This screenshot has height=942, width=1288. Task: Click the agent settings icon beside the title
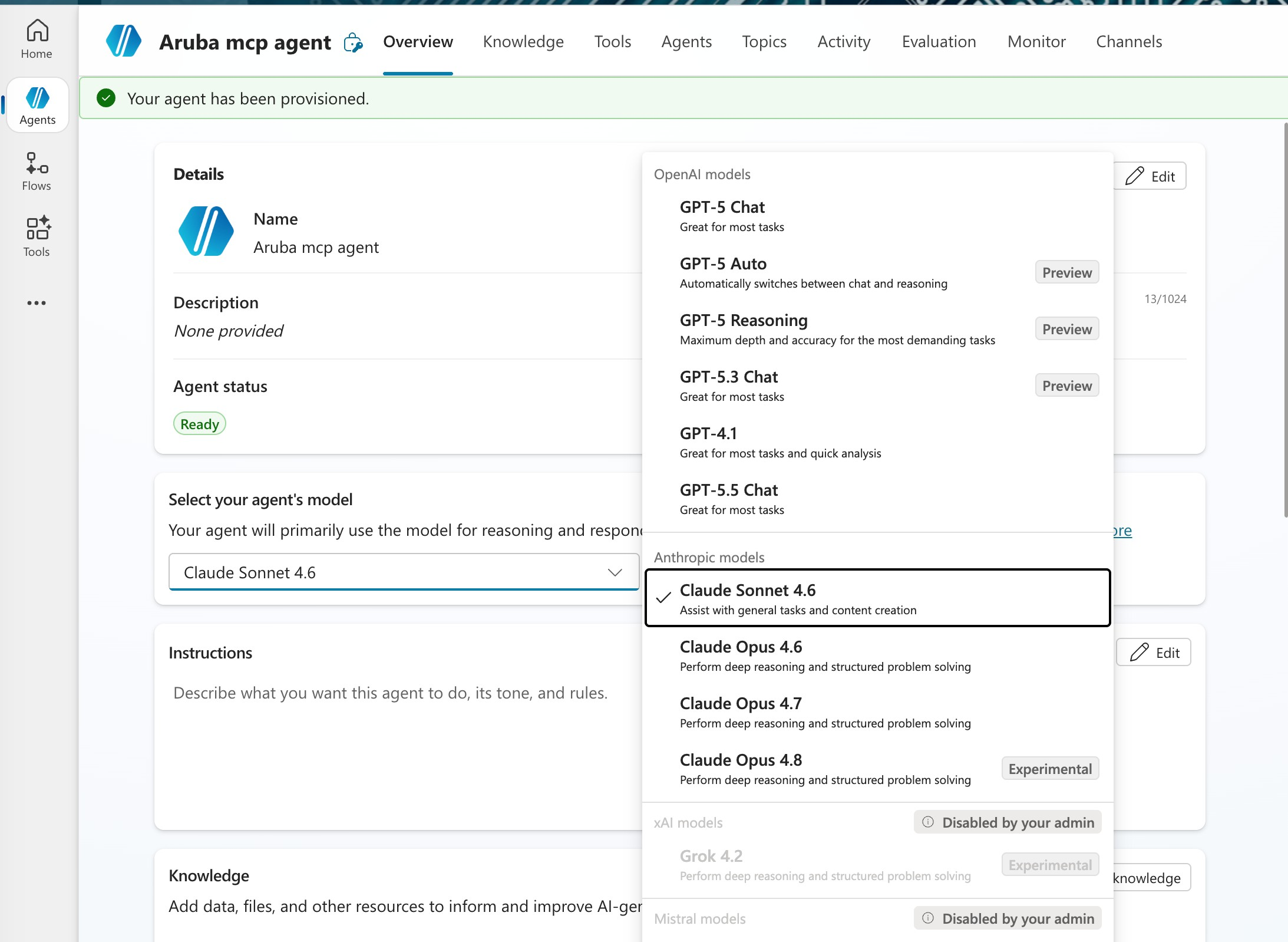353,42
